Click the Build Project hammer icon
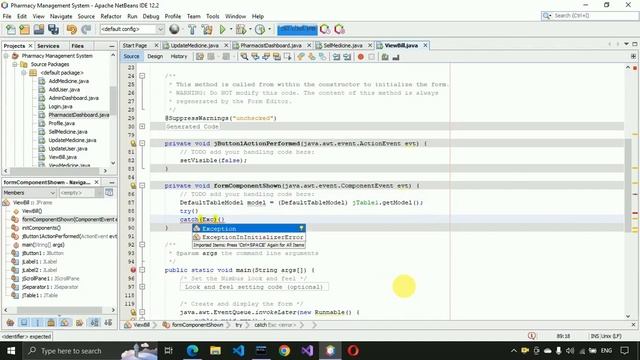Image resolution: width=640 pixels, height=360 pixels. point(192,29)
